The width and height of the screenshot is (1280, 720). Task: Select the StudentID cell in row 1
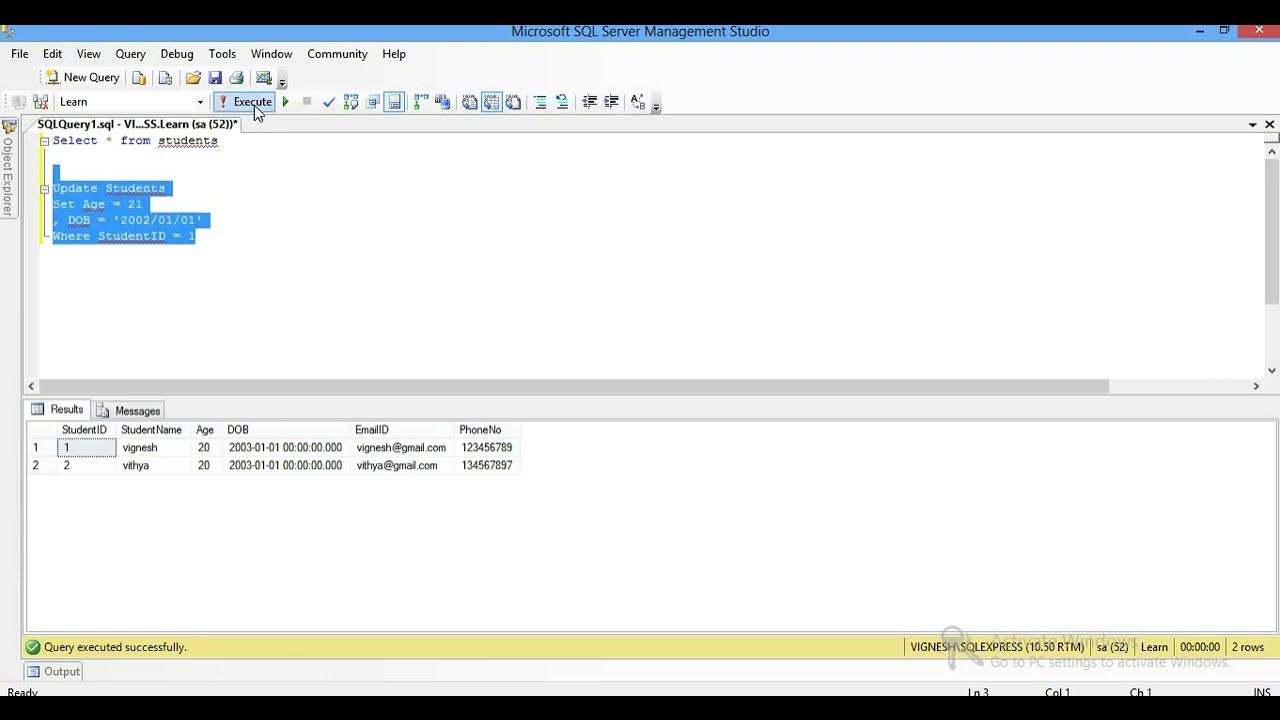pyautogui.click(x=86, y=448)
